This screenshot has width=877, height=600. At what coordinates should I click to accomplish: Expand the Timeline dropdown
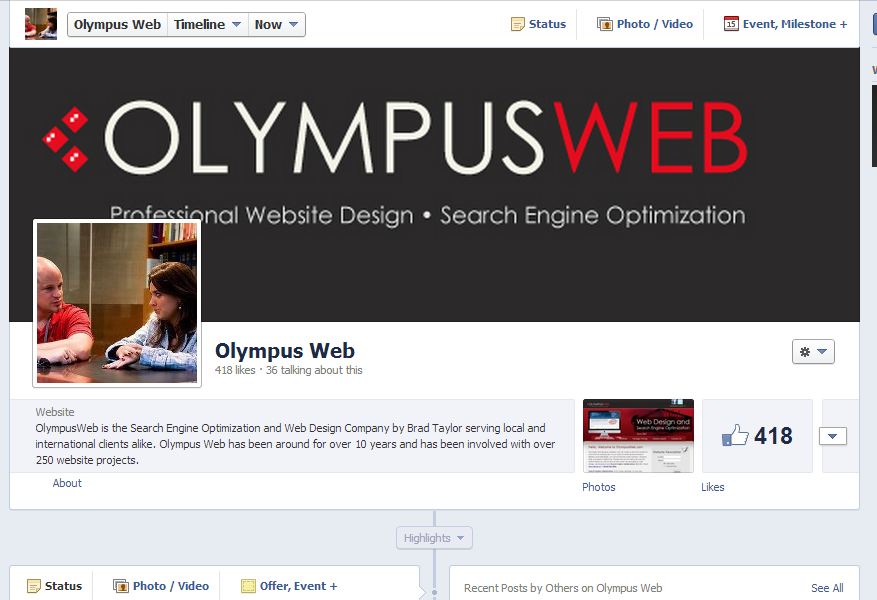point(207,24)
